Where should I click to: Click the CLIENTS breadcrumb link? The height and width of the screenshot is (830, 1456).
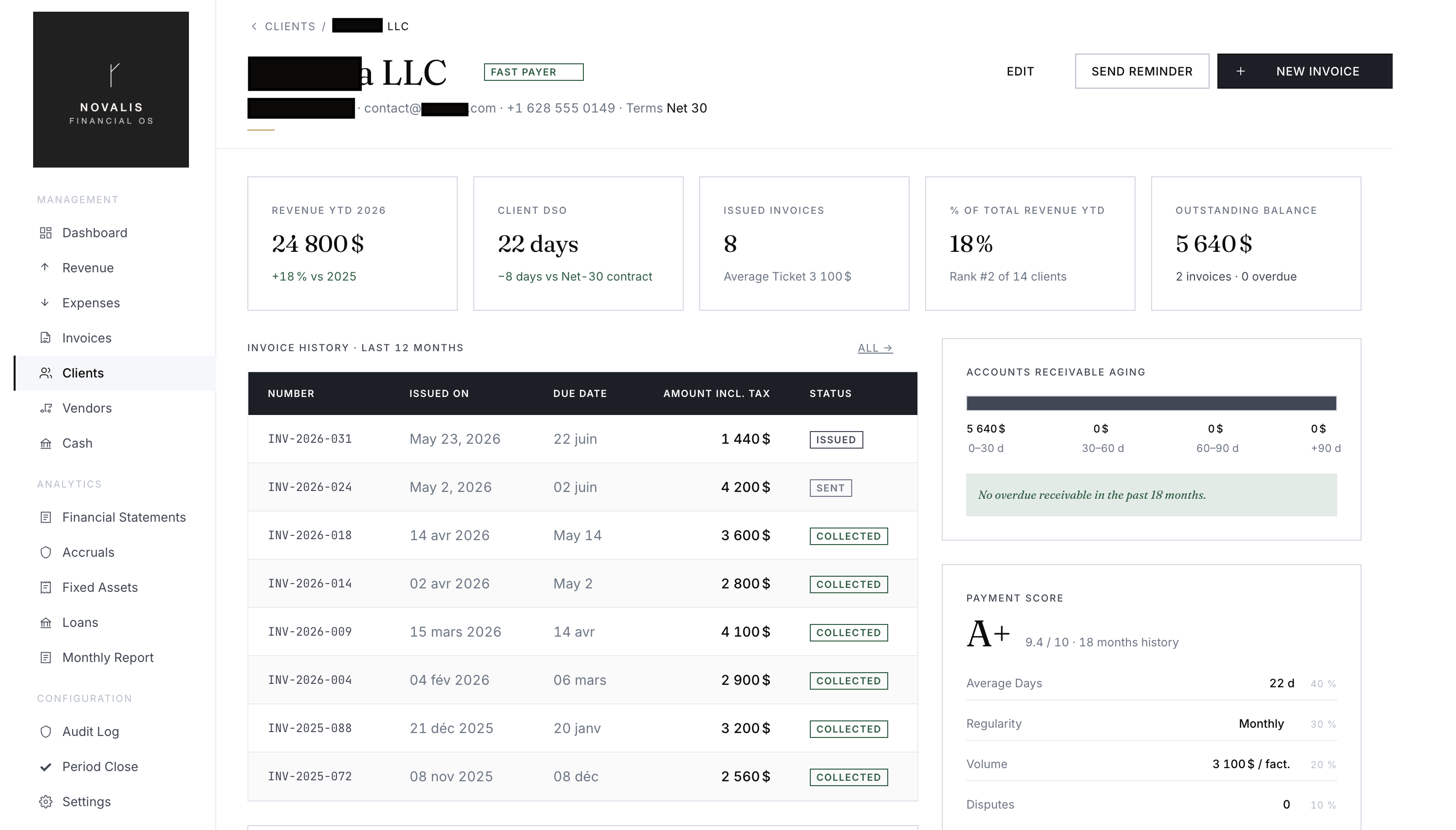click(290, 26)
